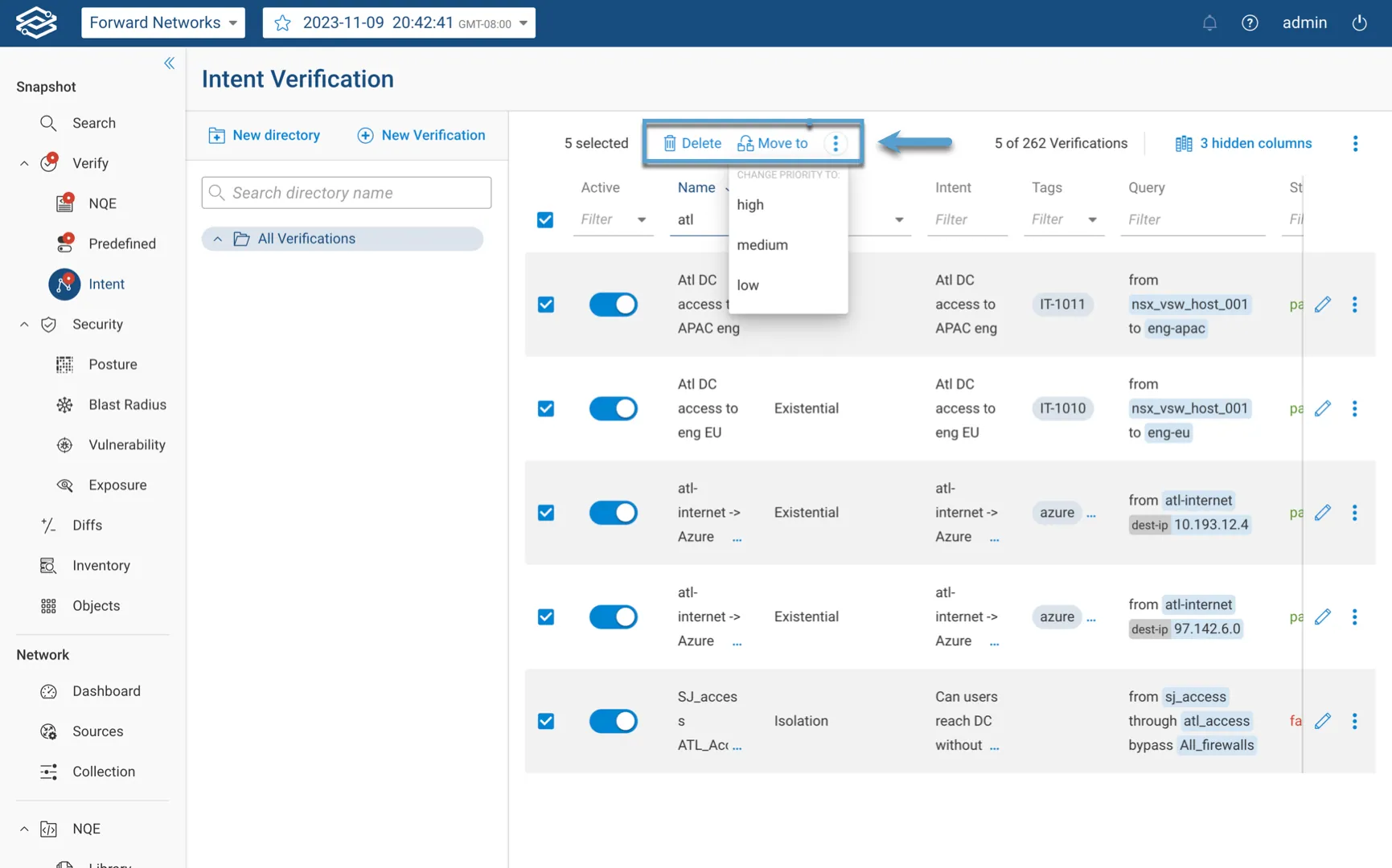Image resolution: width=1392 pixels, height=868 pixels.
Task: Open the Forward Networks network dropdown
Action: click(x=163, y=23)
